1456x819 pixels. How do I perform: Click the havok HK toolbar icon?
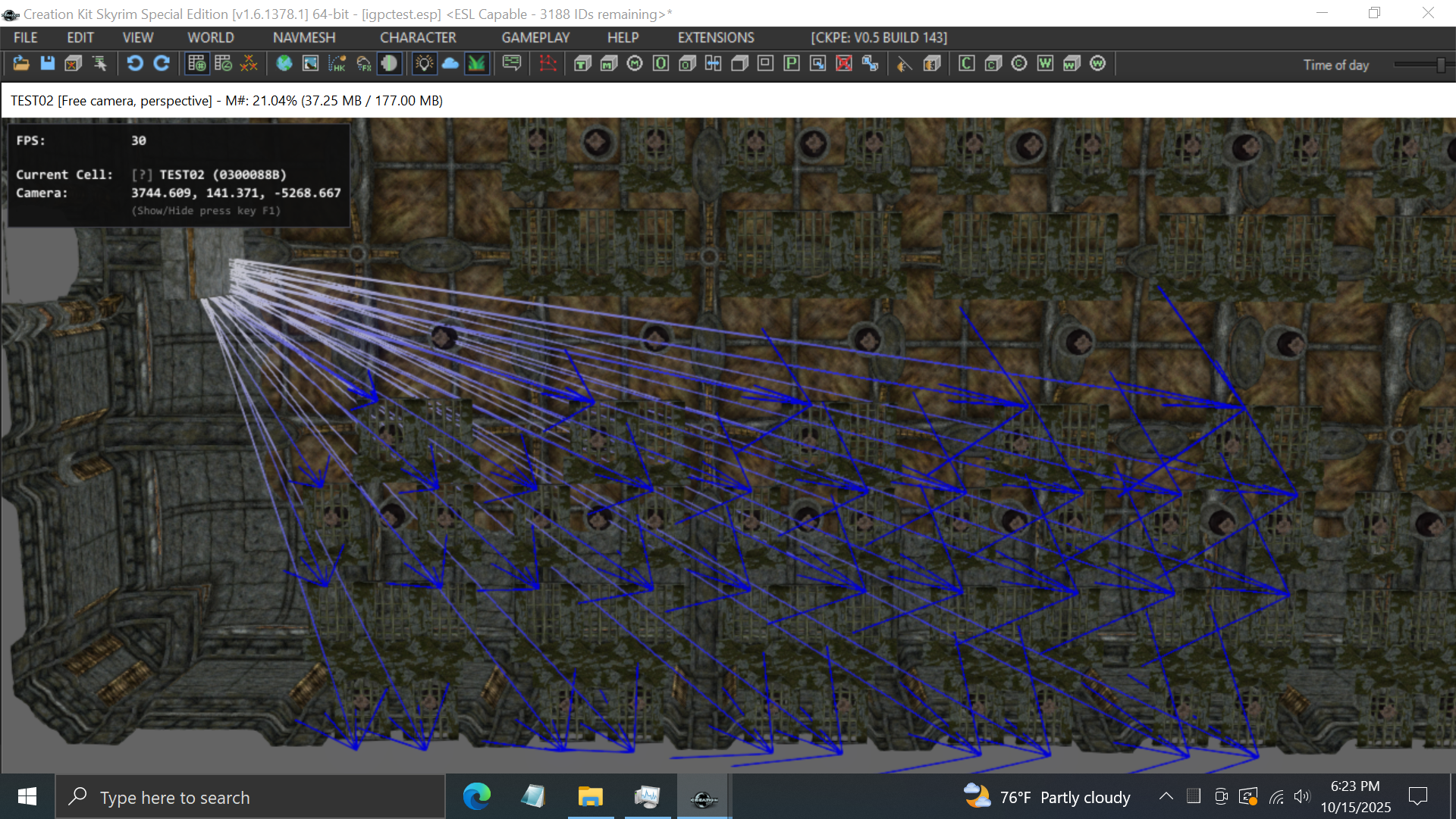(x=337, y=64)
